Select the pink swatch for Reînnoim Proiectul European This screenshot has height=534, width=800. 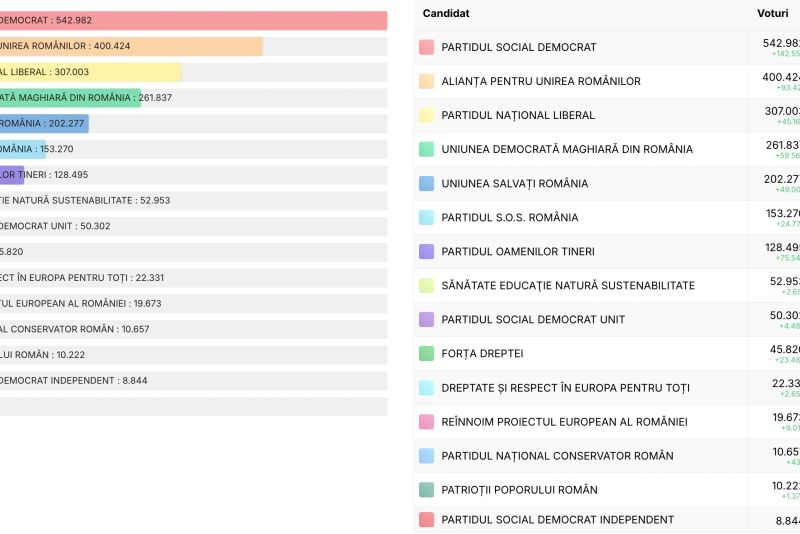pos(426,421)
